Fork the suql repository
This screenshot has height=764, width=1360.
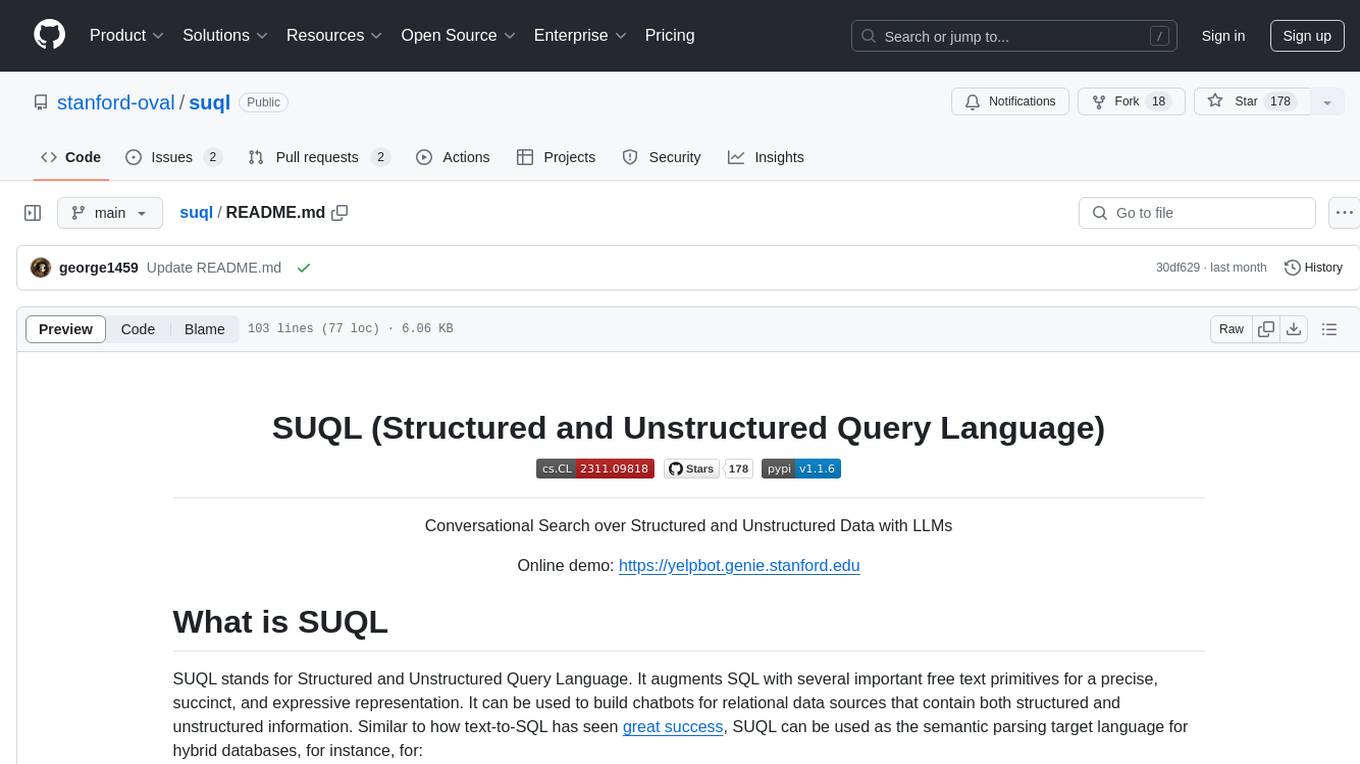click(x=1131, y=102)
